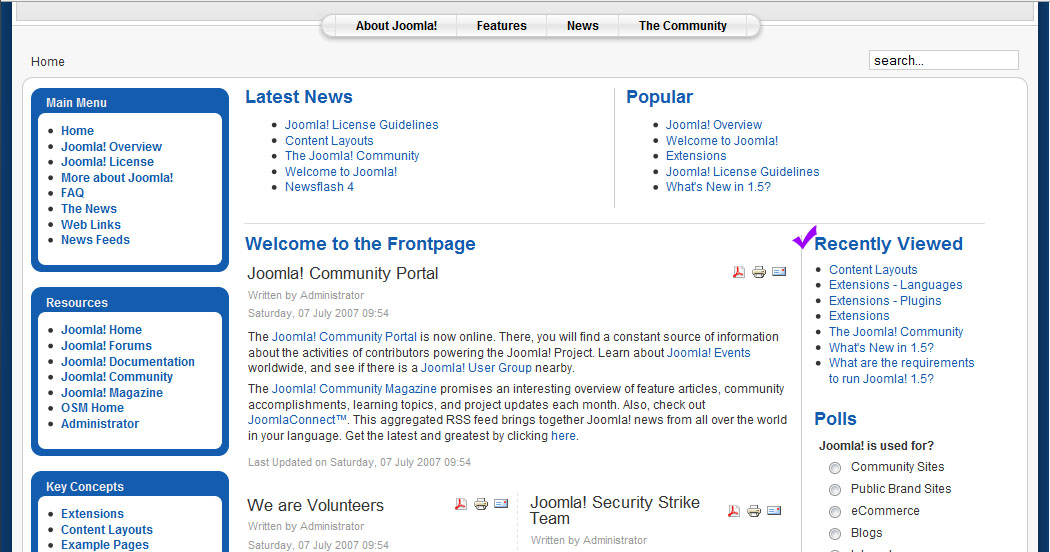Open PDF icon for We are Volunteers

461,504
